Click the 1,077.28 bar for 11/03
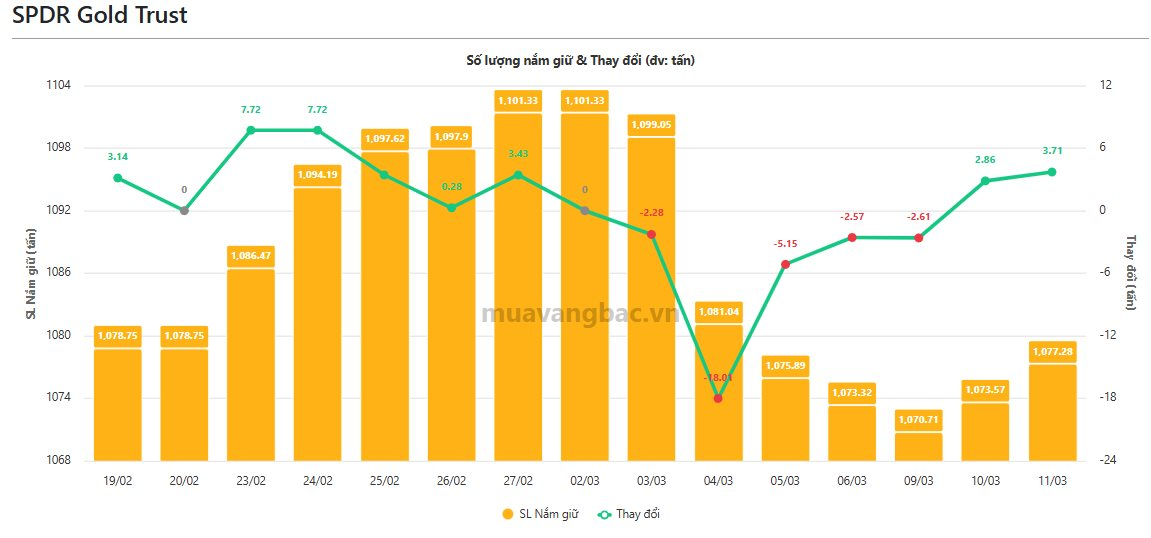This screenshot has height=538, width=1151. (1052, 412)
